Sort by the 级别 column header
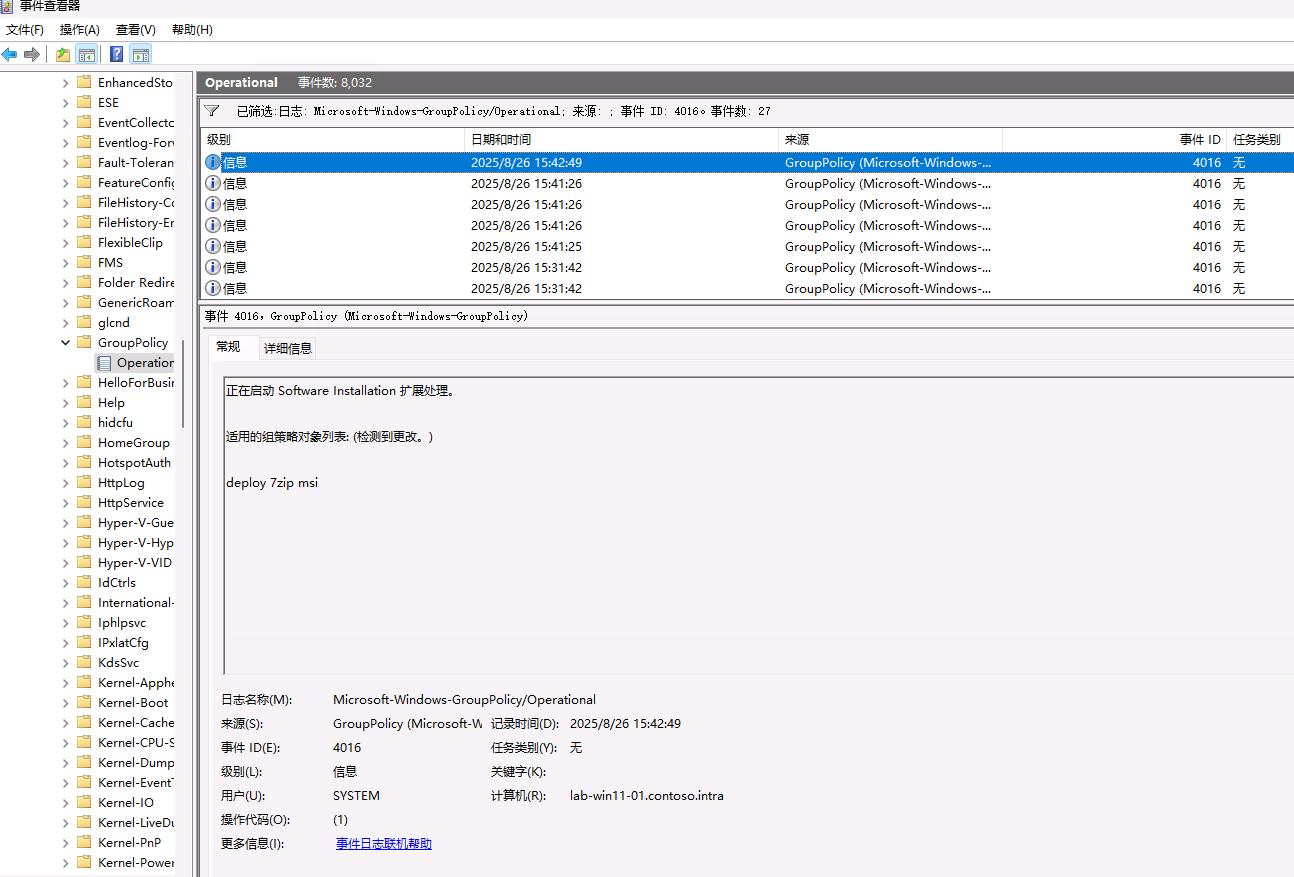This screenshot has width=1294, height=877. [333, 140]
